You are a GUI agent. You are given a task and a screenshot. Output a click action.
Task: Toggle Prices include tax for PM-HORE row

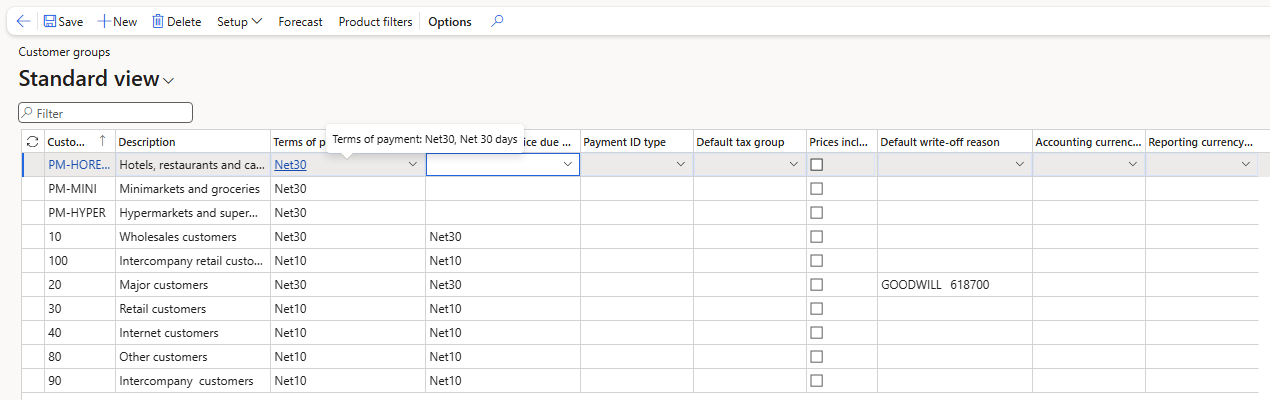point(817,165)
